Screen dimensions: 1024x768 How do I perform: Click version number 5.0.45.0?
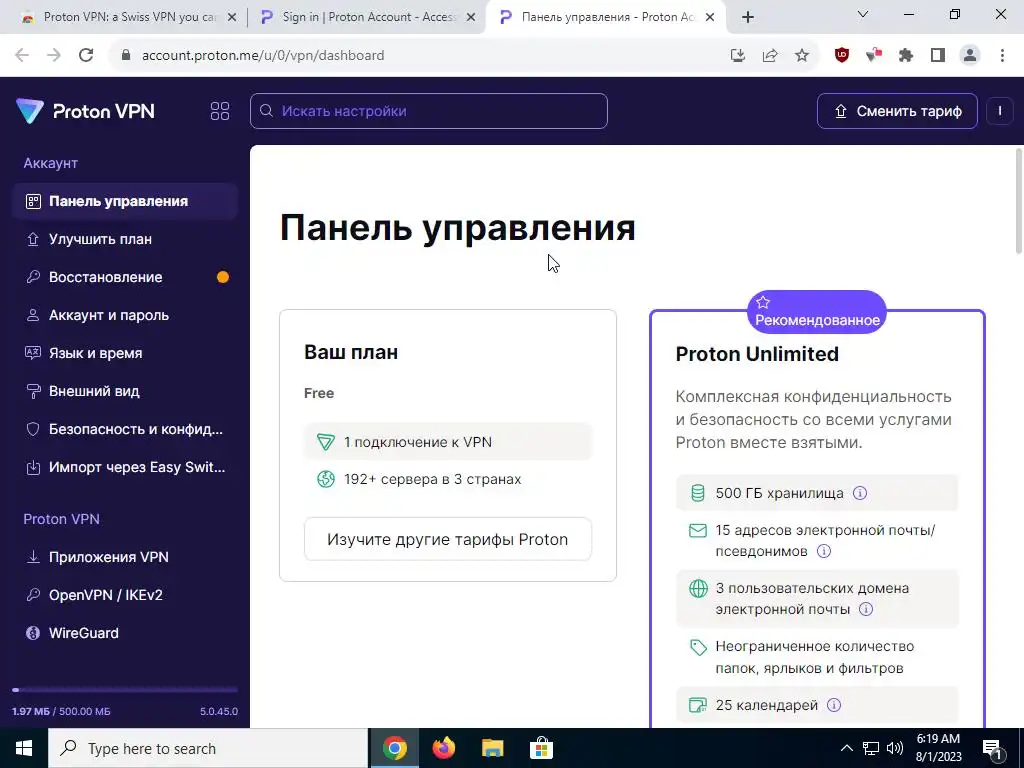click(x=219, y=711)
